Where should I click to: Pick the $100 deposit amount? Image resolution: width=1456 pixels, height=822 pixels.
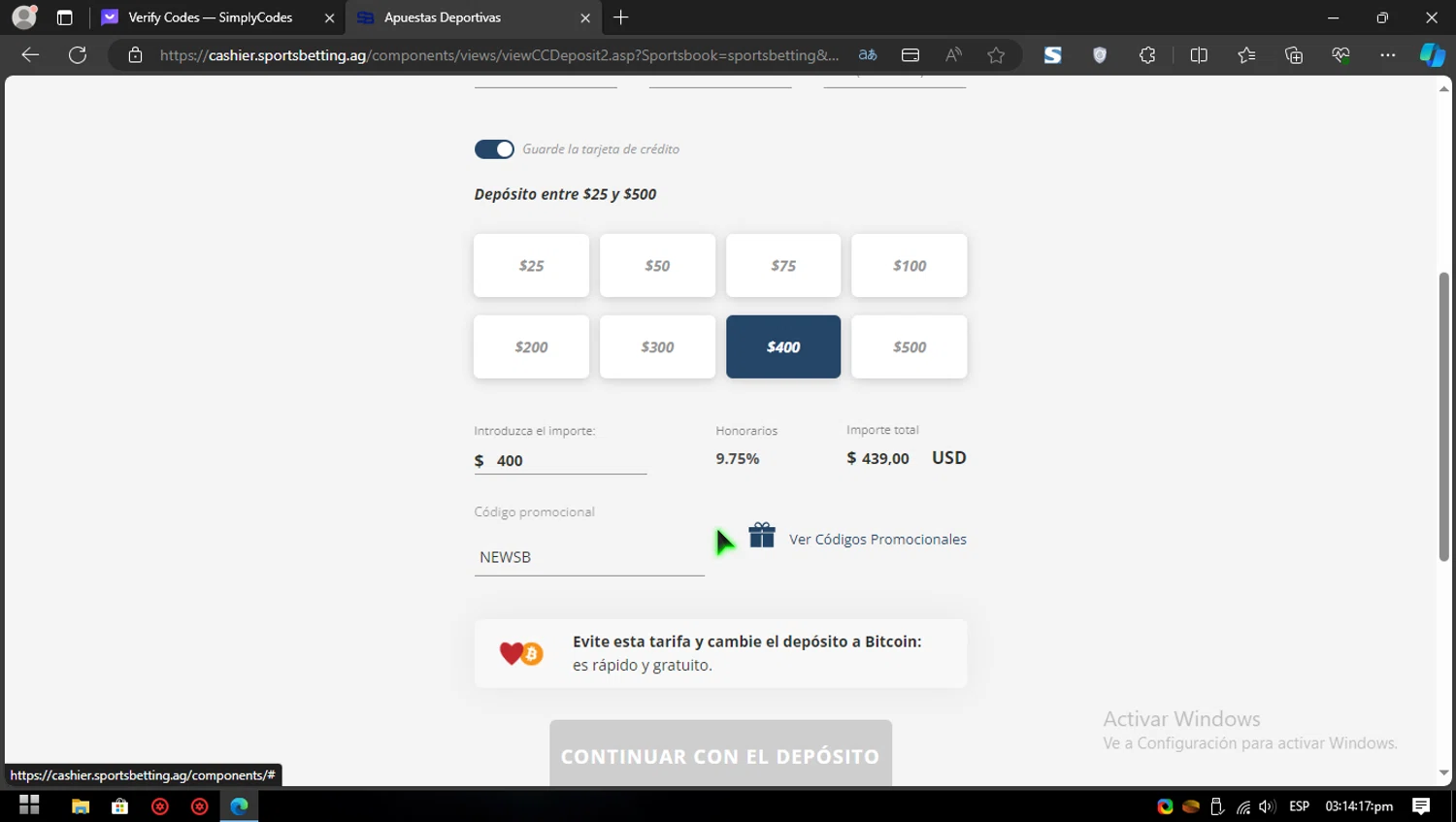[910, 265]
